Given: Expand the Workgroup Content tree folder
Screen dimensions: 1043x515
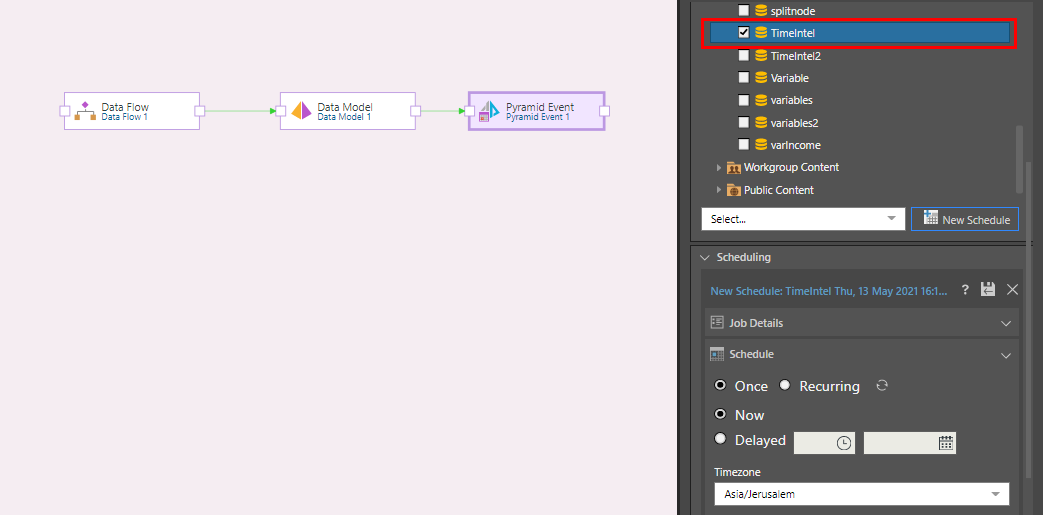Looking at the screenshot, I should click(x=718, y=168).
